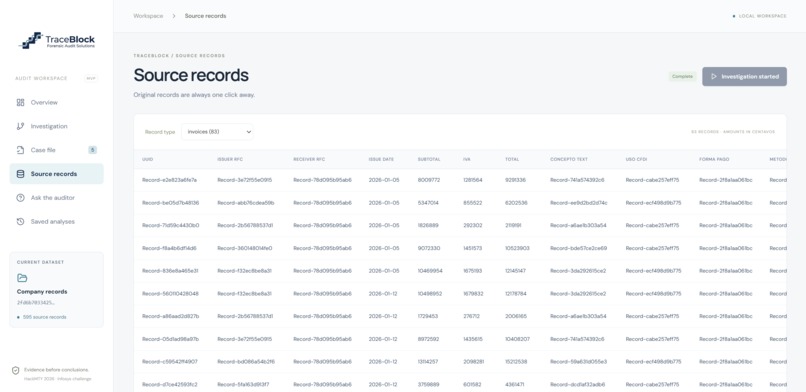Viewport: 806px width, 392px height.
Task: Click the IVA column header
Action: pyautogui.click(x=467, y=159)
